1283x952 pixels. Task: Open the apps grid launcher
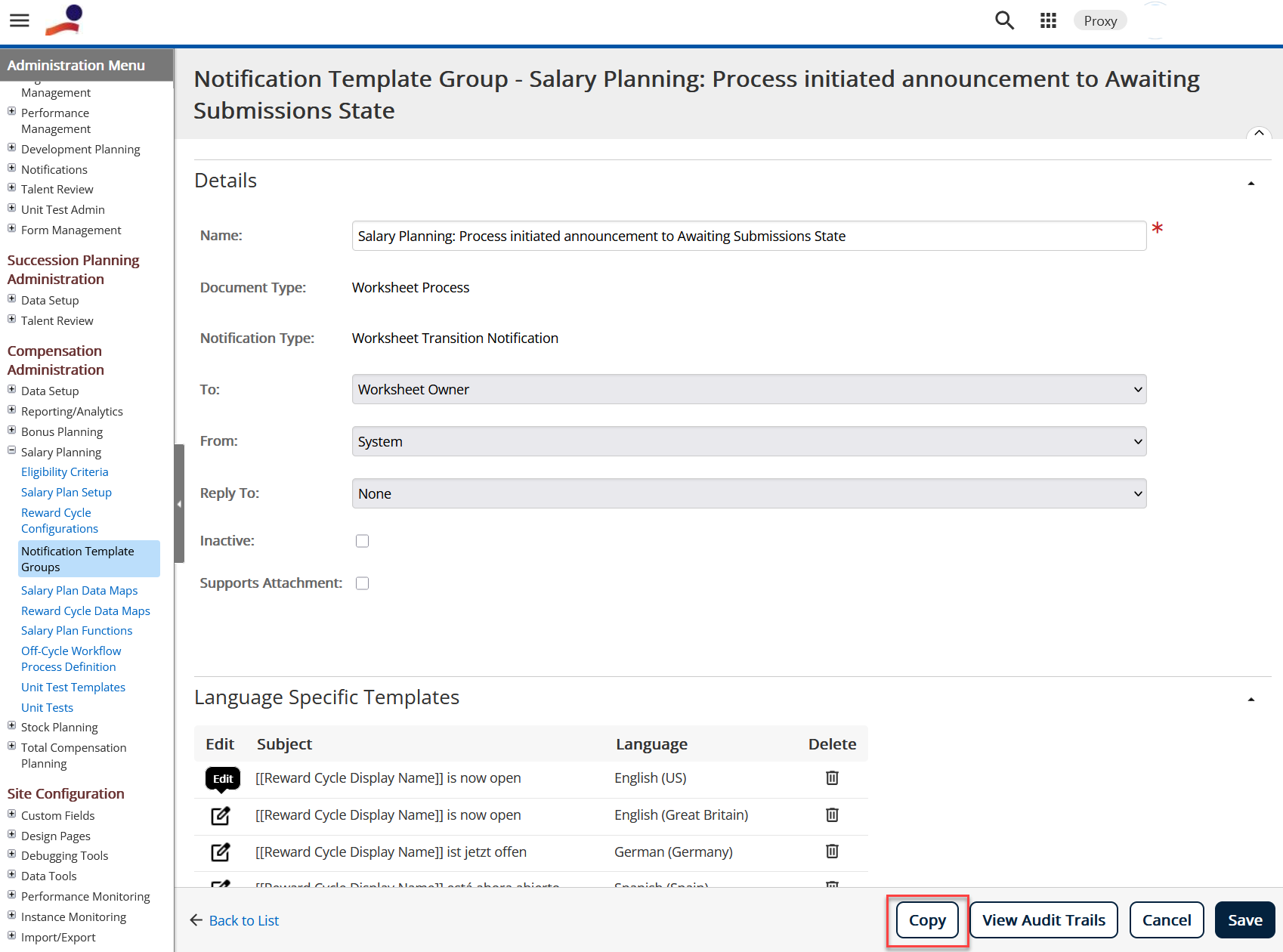click(x=1048, y=20)
